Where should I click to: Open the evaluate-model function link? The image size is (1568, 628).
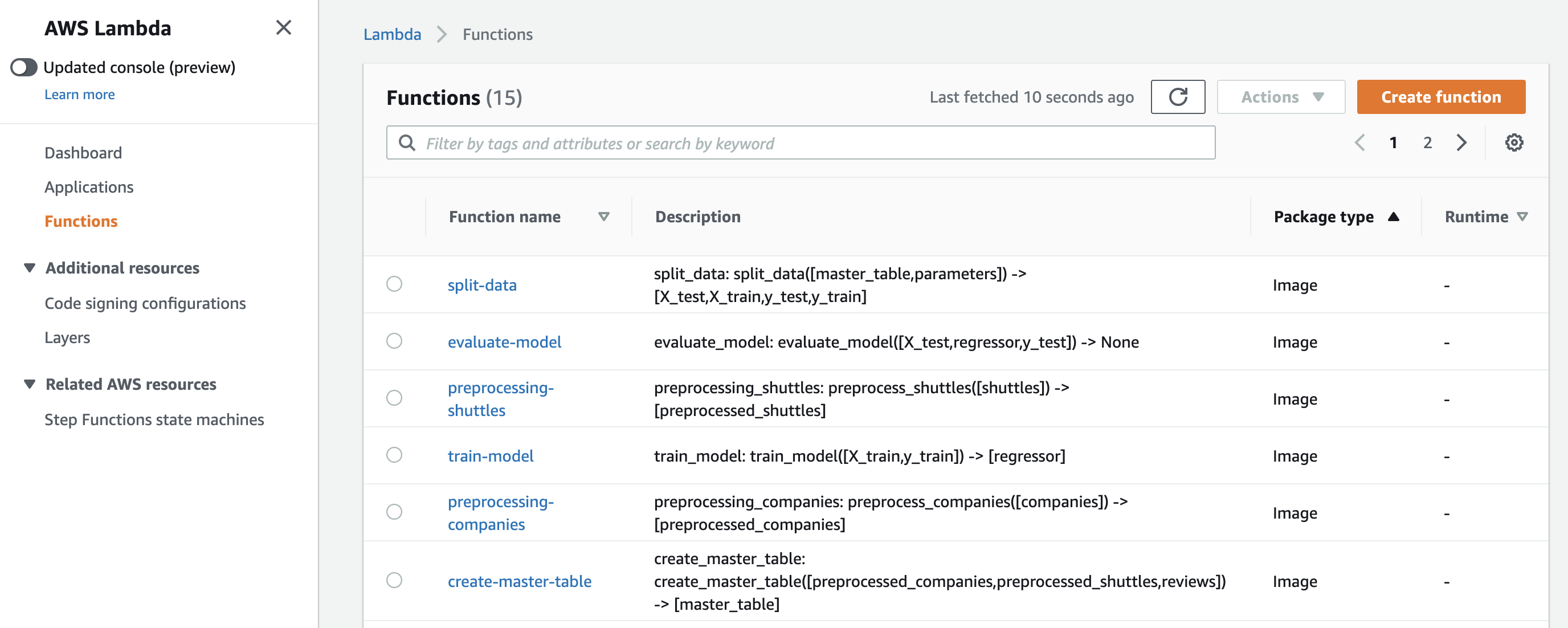tap(504, 342)
